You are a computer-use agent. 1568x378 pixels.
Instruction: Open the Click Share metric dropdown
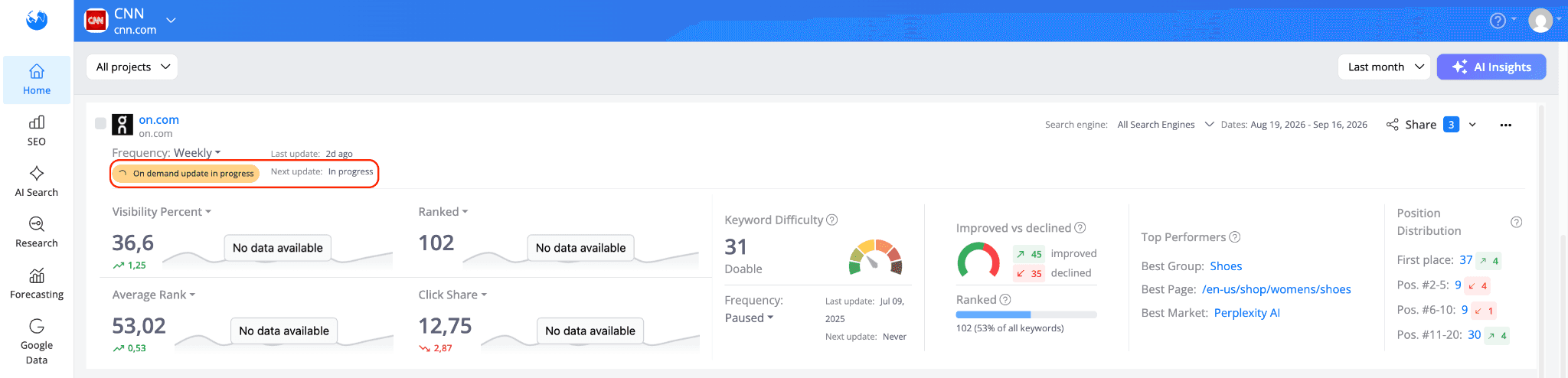tap(452, 295)
